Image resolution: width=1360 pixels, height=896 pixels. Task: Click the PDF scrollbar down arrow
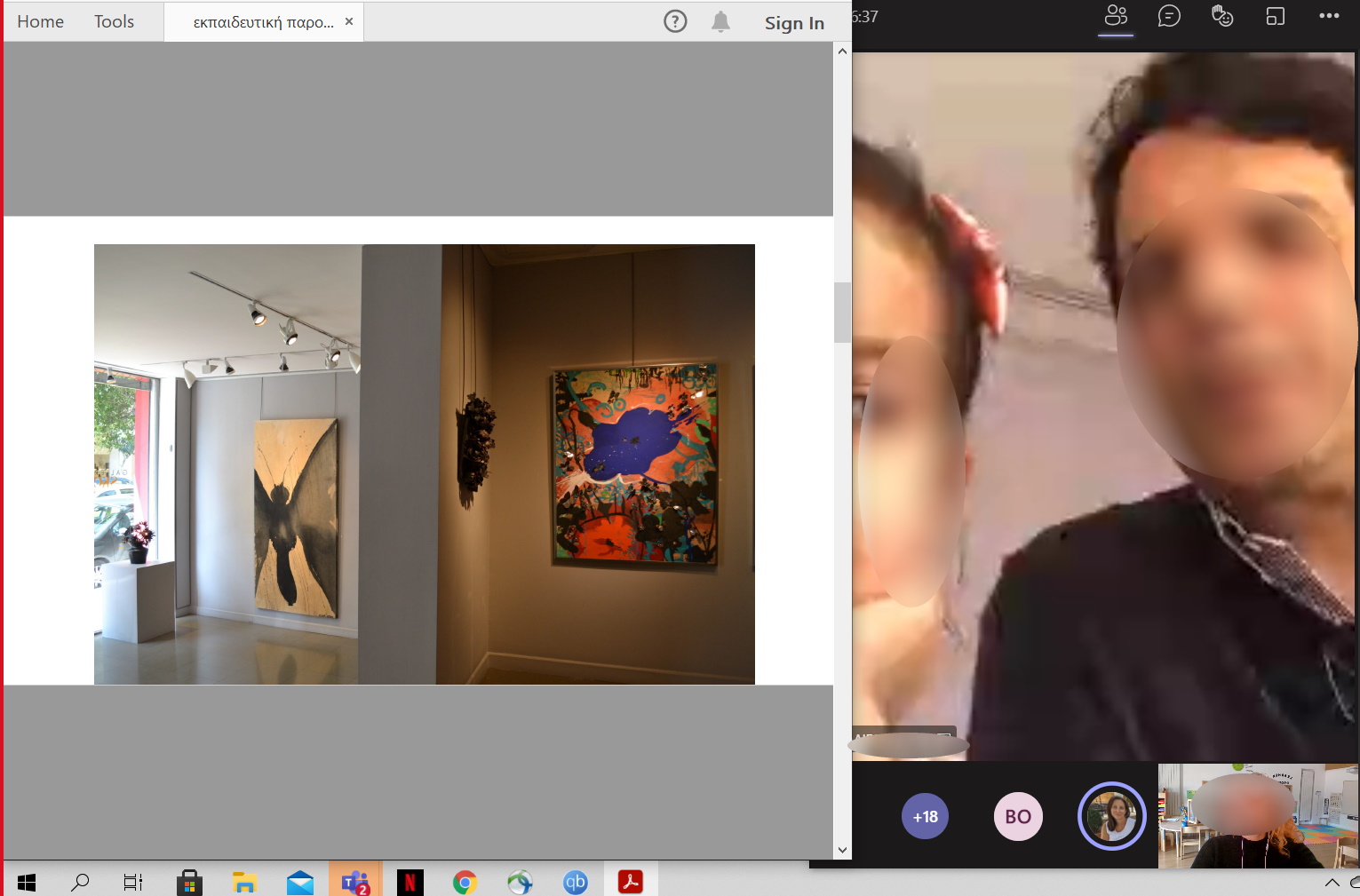point(842,850)
